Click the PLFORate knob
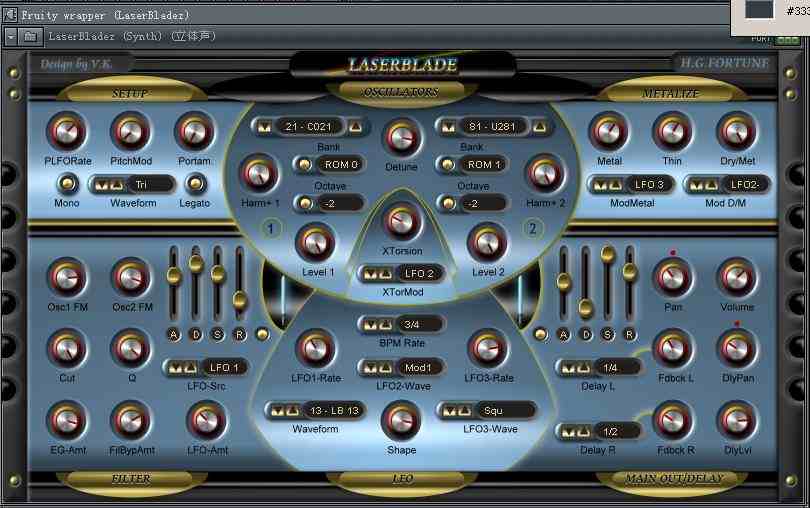The width and height of the screenshot is (810, 508). click(x=67, y=132)
